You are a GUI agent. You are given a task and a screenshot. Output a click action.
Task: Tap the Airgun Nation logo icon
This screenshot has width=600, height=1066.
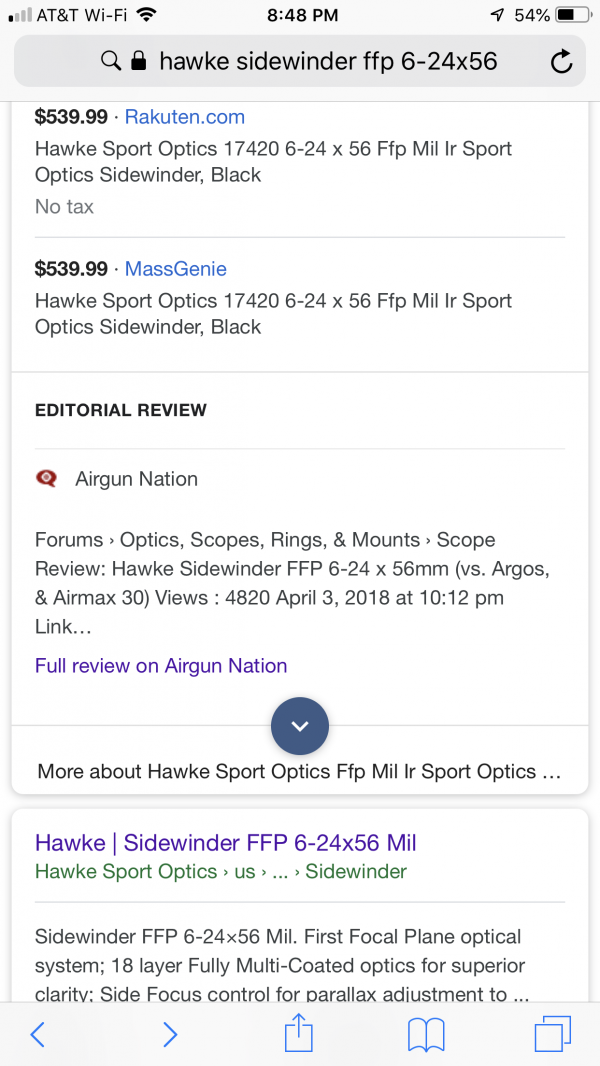pyautogui.click(x=46, y=479)
